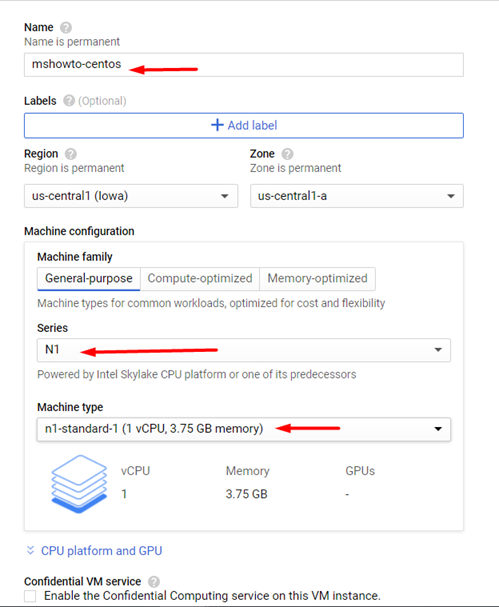Click the Name field containing mshowto-centos
The height and width of the screenshot is (607, 499).
point(243,65)
